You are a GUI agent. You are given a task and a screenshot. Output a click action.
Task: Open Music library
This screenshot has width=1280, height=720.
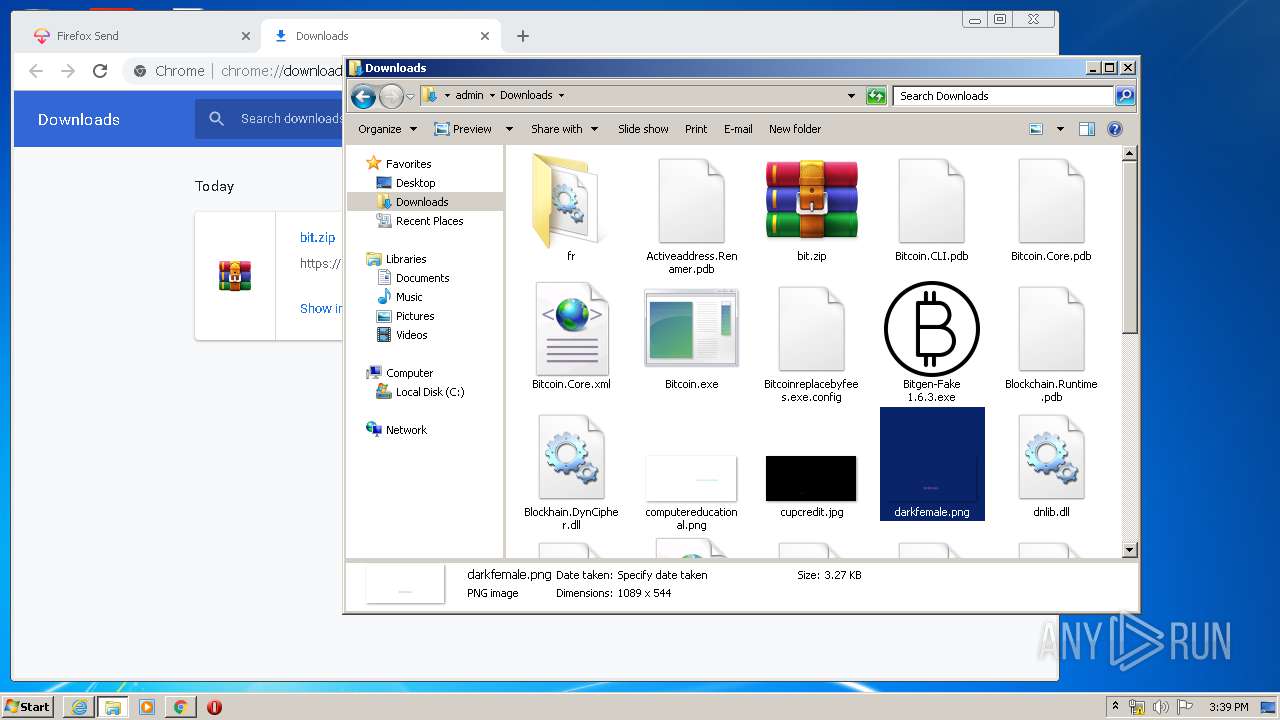click(x=409, y=297)
